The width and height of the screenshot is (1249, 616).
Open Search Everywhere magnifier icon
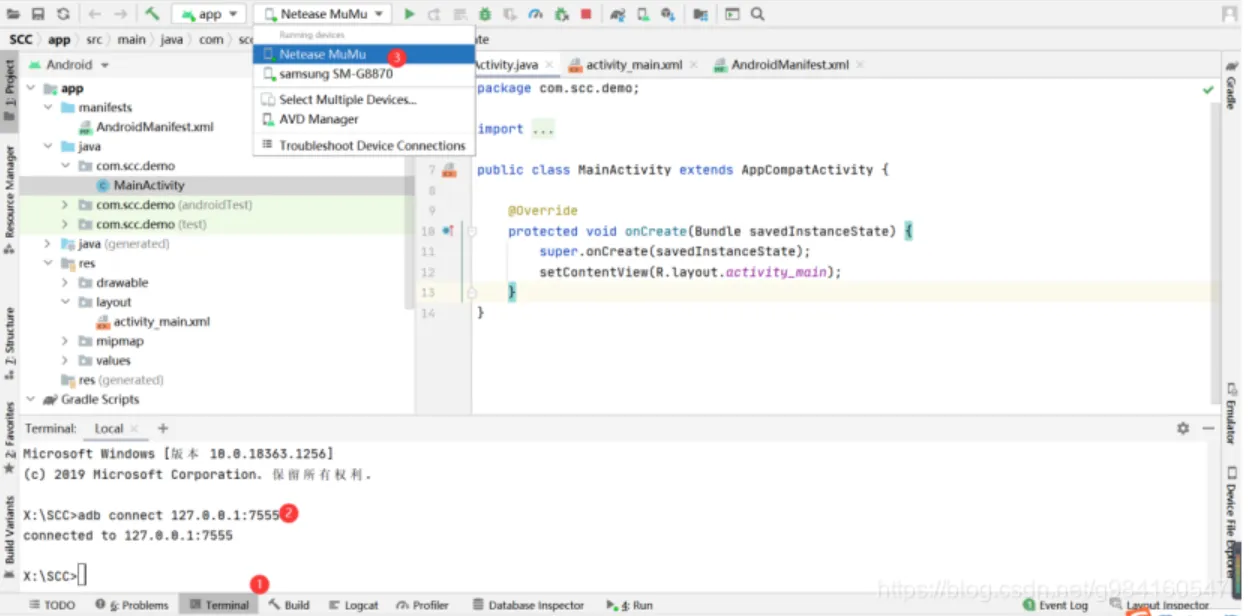[x=758, y=14]
